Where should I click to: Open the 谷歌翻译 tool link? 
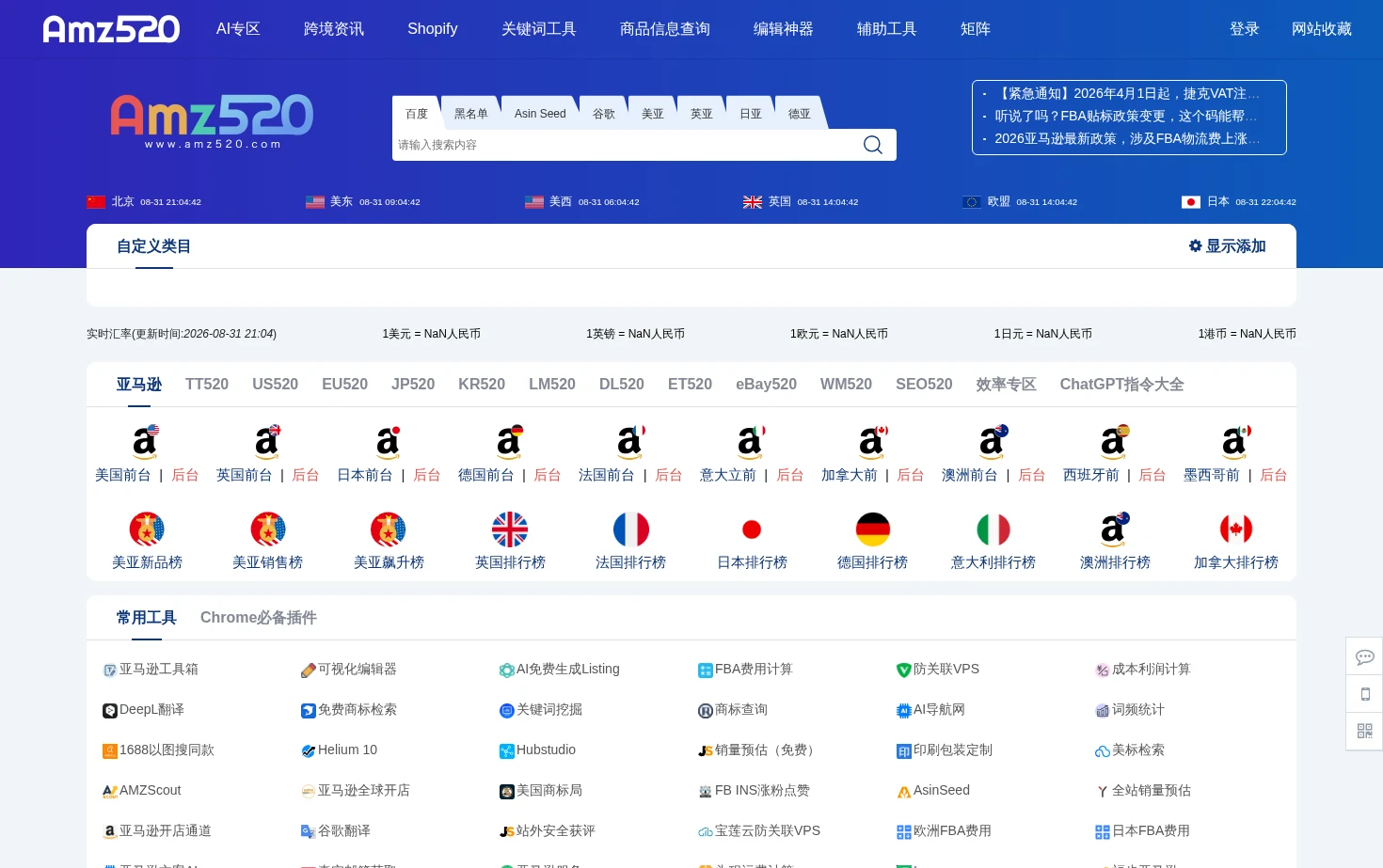coord(336,831)
